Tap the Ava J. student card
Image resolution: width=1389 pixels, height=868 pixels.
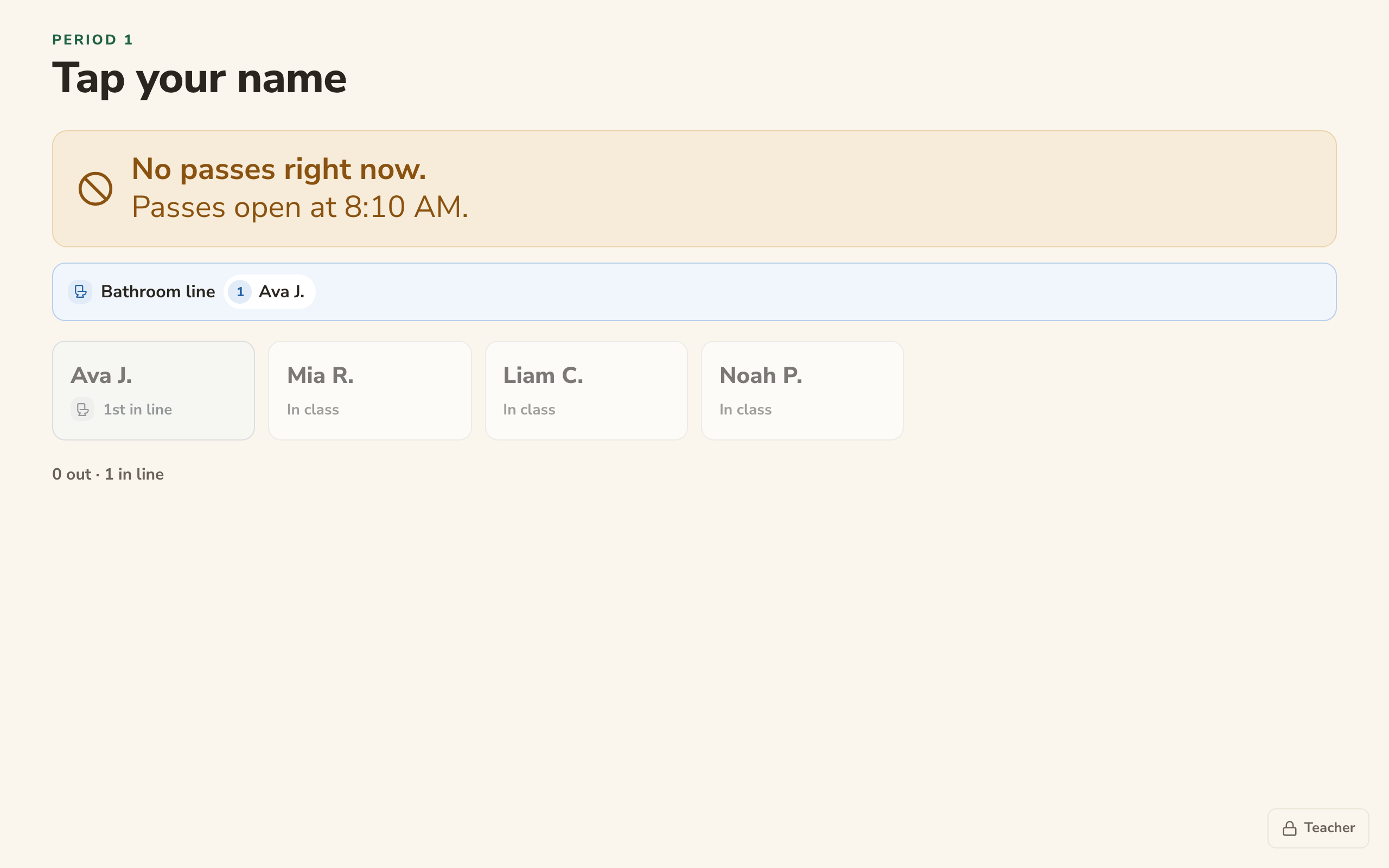tap(153, 391)
